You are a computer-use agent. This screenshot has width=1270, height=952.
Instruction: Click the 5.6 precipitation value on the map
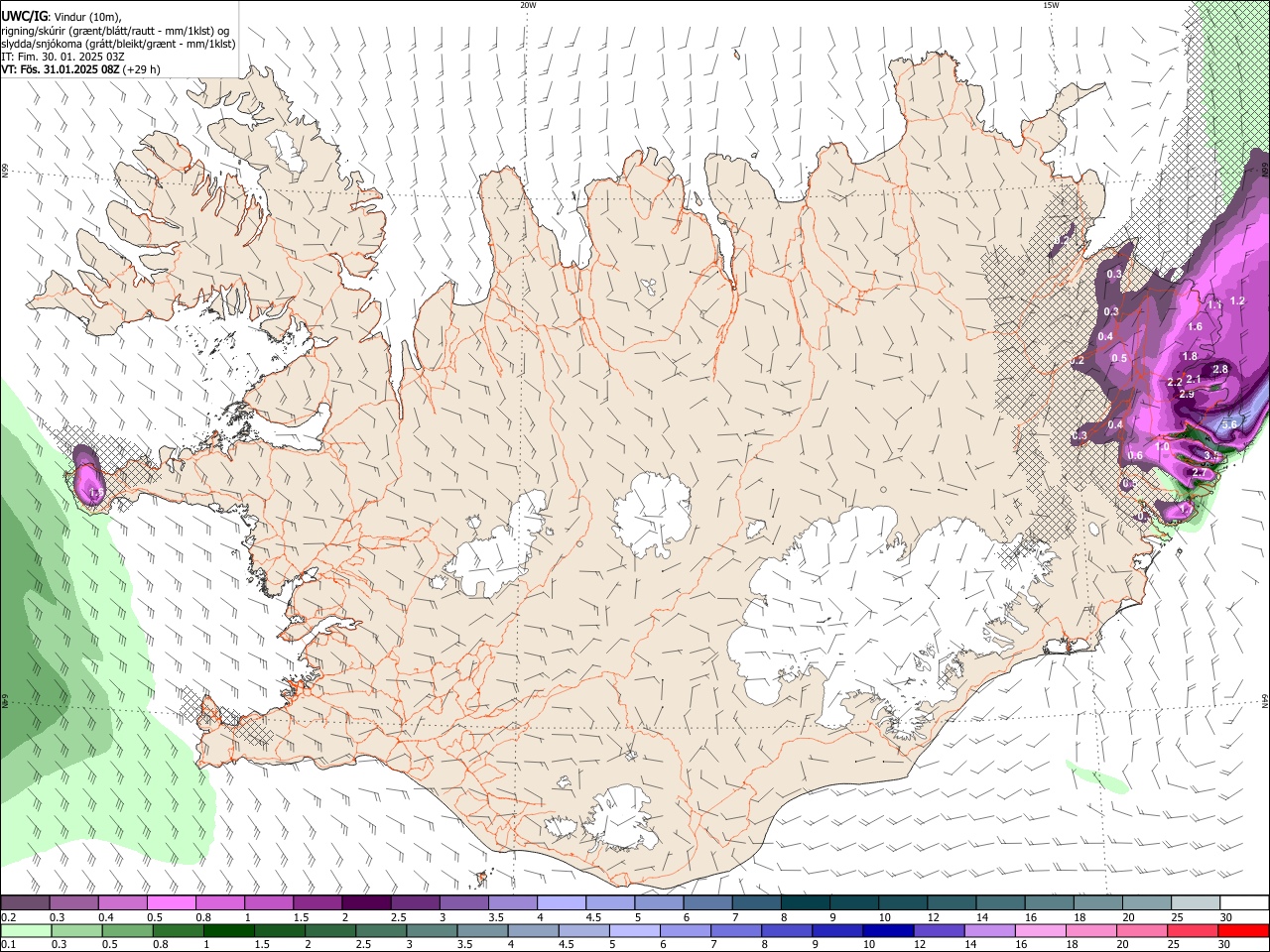tap(1230, 424)
